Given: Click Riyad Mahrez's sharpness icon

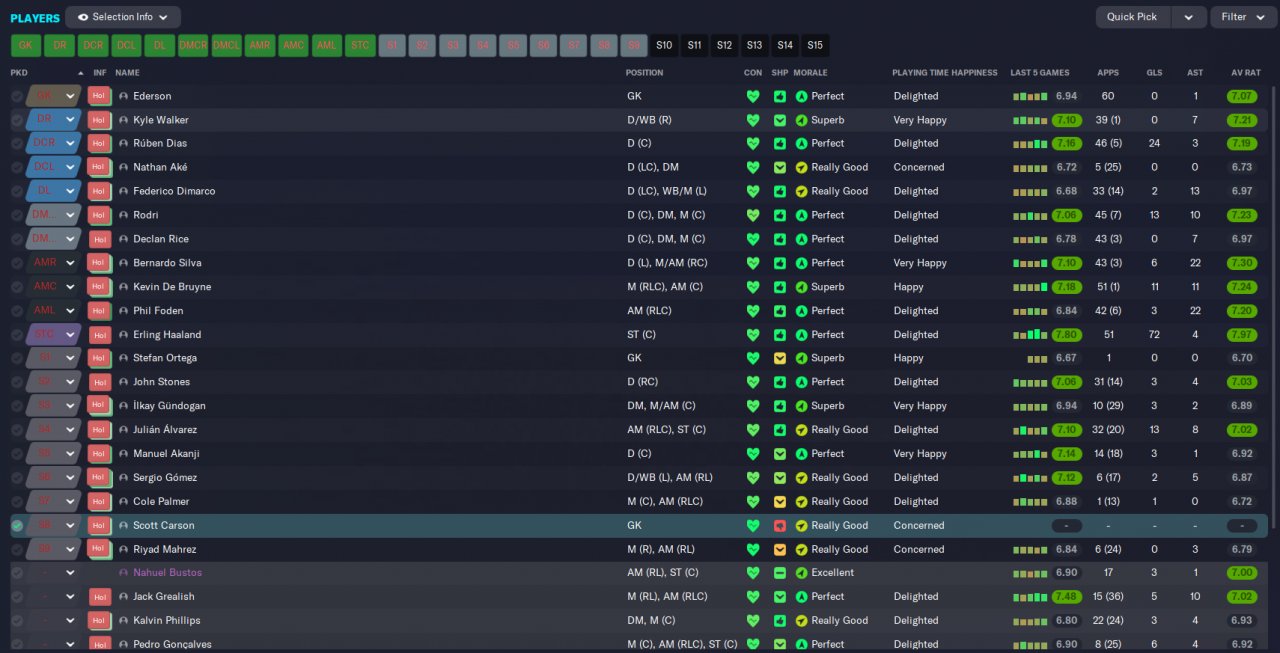Looking at the screenshot, I should point(780,550).
